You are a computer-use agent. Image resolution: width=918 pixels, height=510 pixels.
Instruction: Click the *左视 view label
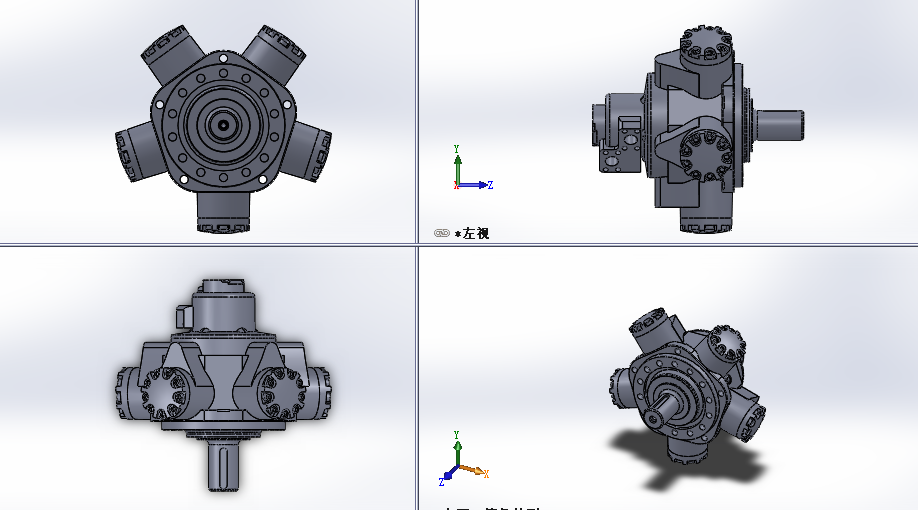click(x=472, y=234)
